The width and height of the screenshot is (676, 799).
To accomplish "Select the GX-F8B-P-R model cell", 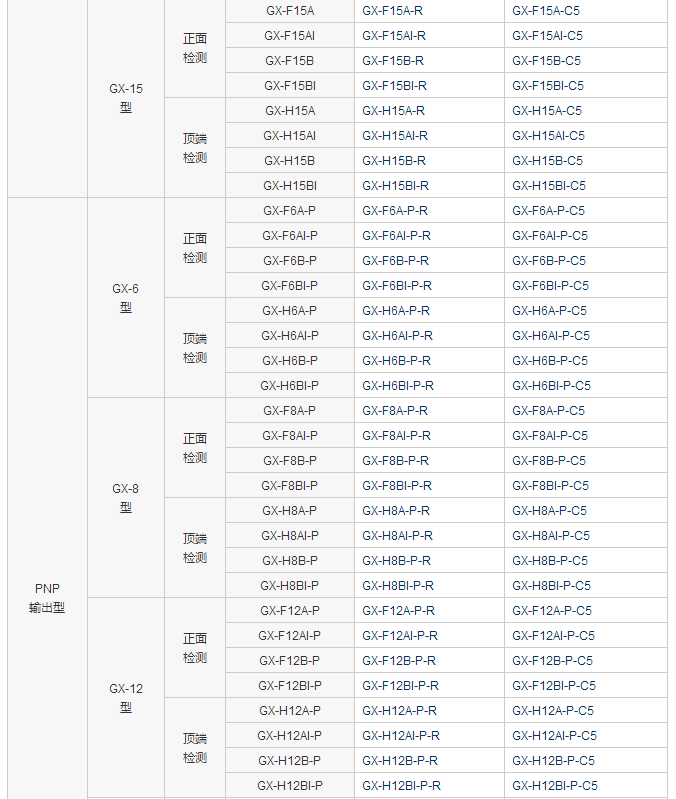I will tap(395, 461).
